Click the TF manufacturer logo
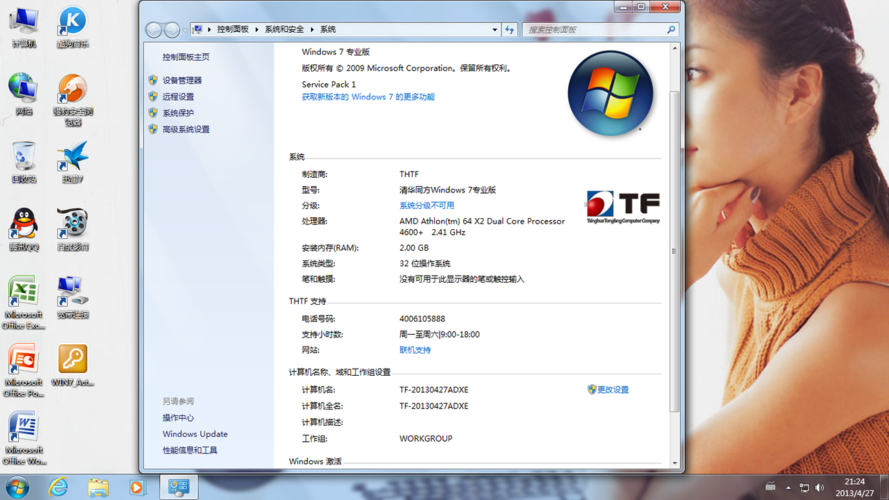889x500 pixels. (623, 207)
